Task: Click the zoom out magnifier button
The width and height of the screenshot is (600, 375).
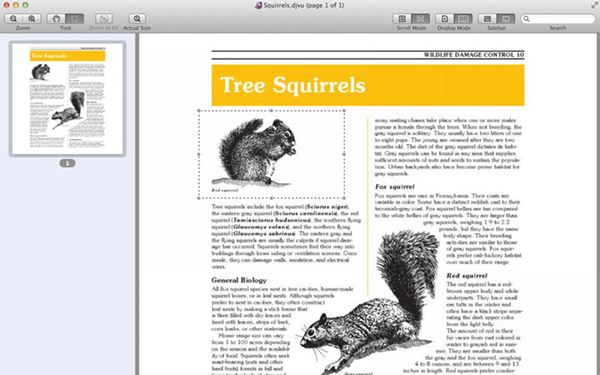Action: [13, 18]
